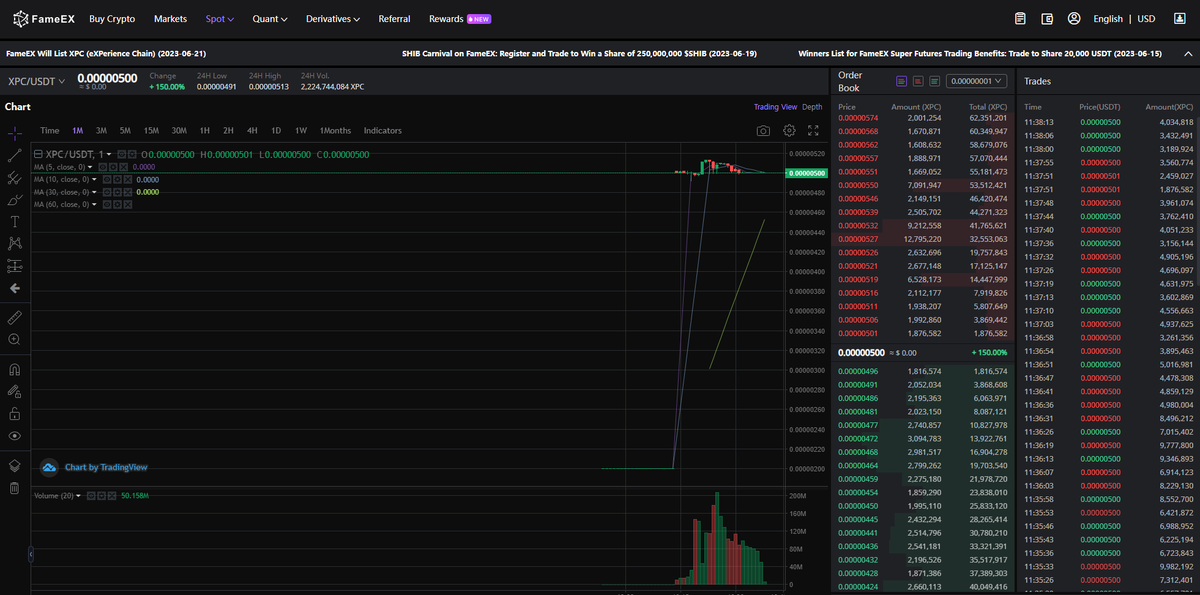Select the text annotation tool

(x=14, y=222)
